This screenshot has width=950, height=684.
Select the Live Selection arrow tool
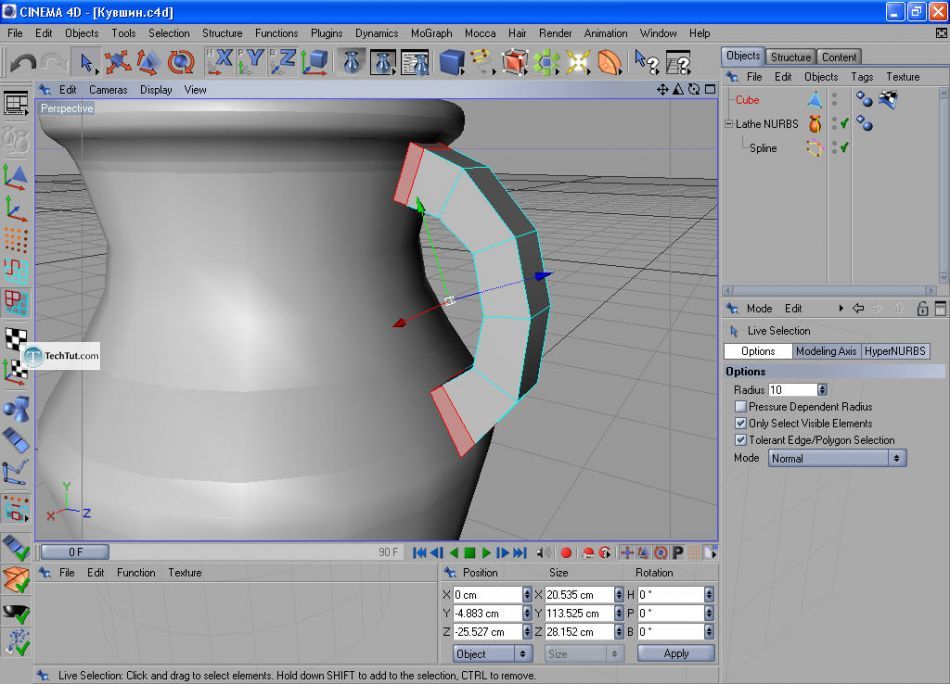87,63
